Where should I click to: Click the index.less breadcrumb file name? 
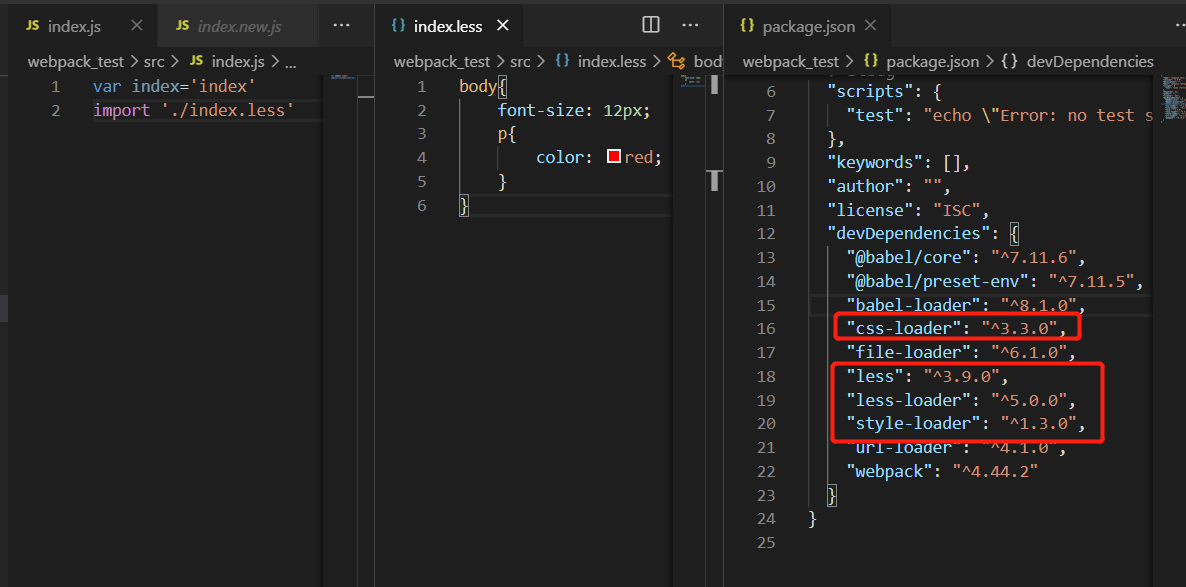pyautogui.click(x=612, y=61)
